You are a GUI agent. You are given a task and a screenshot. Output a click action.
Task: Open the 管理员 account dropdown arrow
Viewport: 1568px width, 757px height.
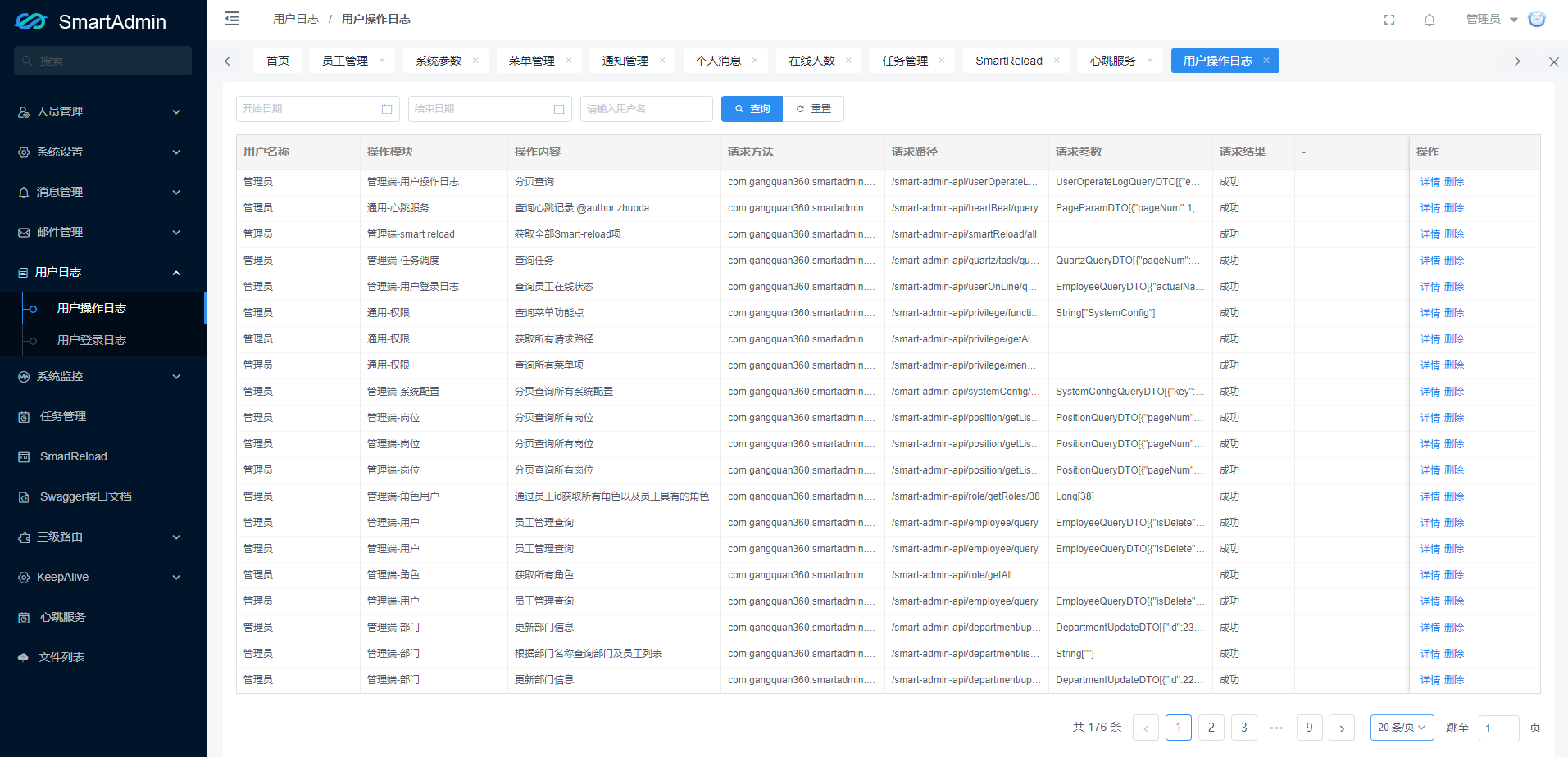(x=1512, y=19)
